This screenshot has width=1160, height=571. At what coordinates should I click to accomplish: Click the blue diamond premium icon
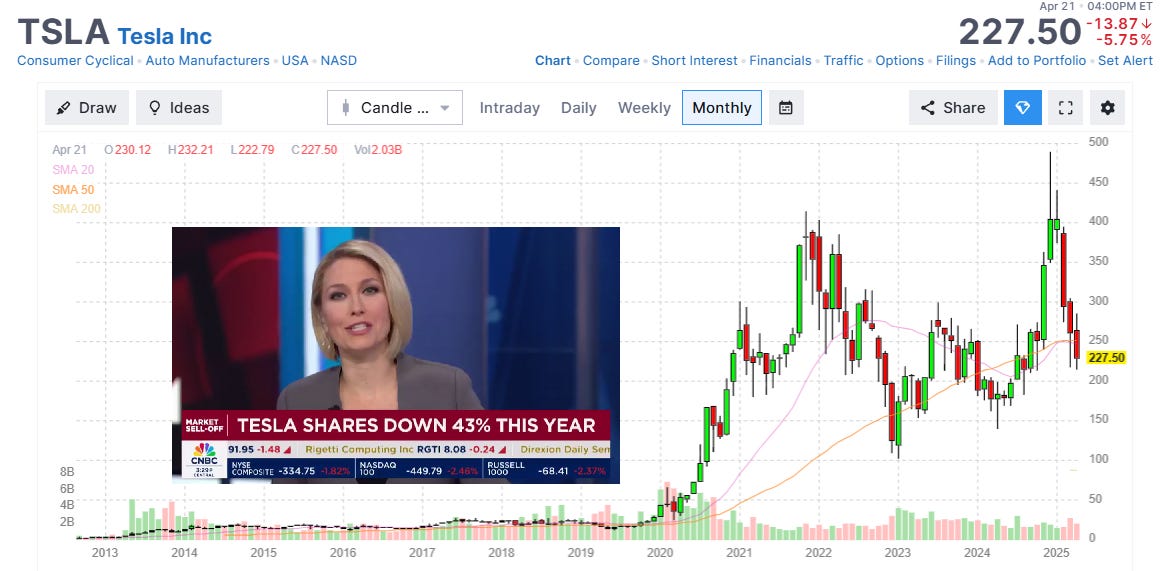[1023, 108]
